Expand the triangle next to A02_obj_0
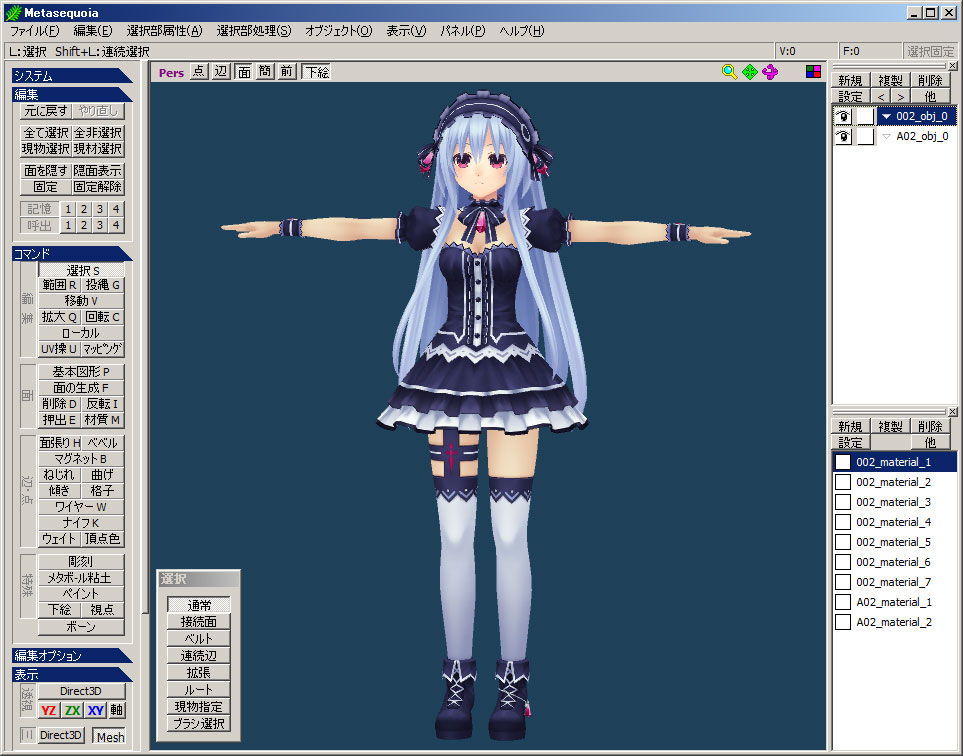The image size is (963, 756). (886, 136)
